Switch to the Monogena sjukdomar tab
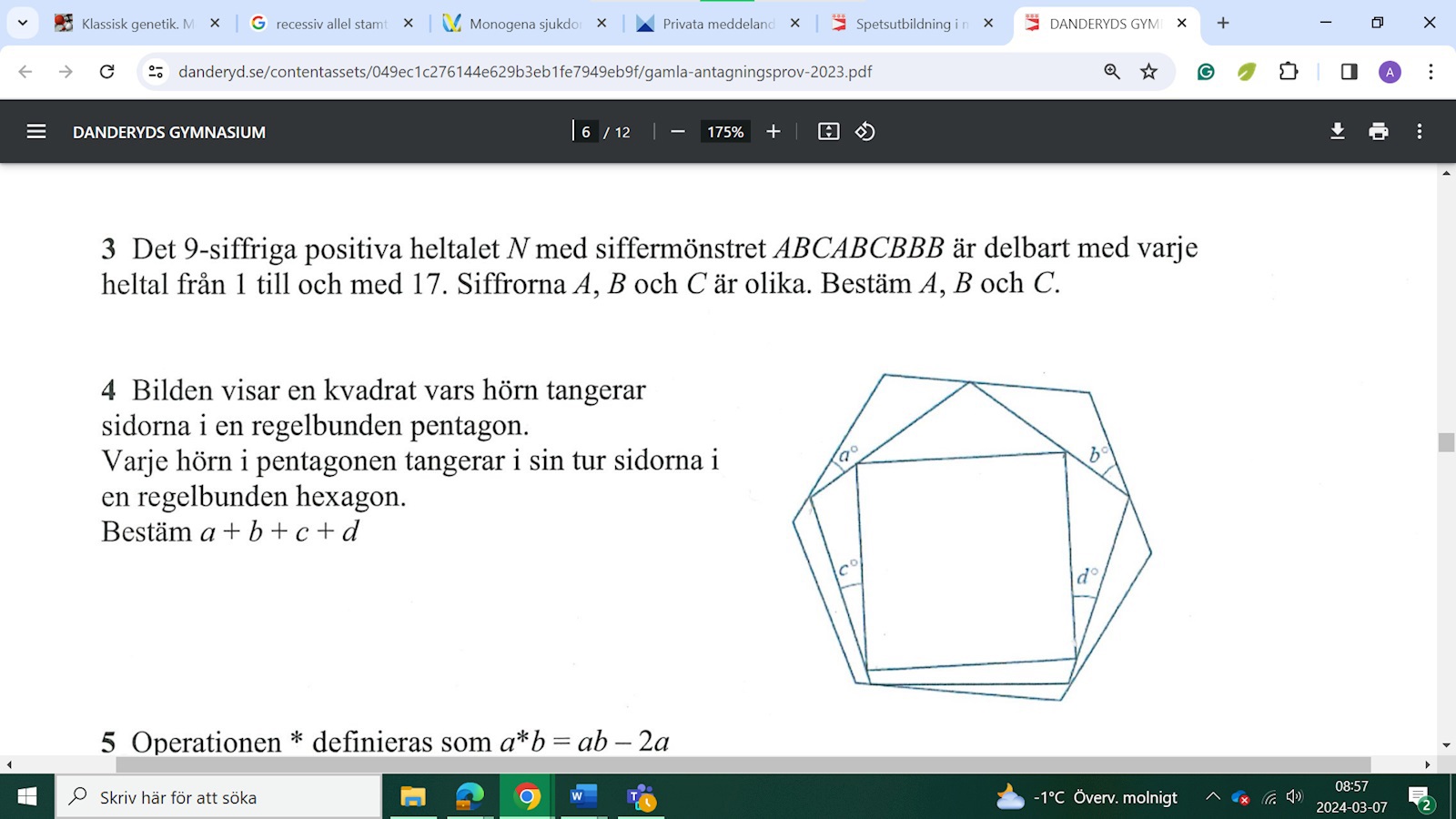This screenshot has width=1456, height=819. tap(524, 24)
